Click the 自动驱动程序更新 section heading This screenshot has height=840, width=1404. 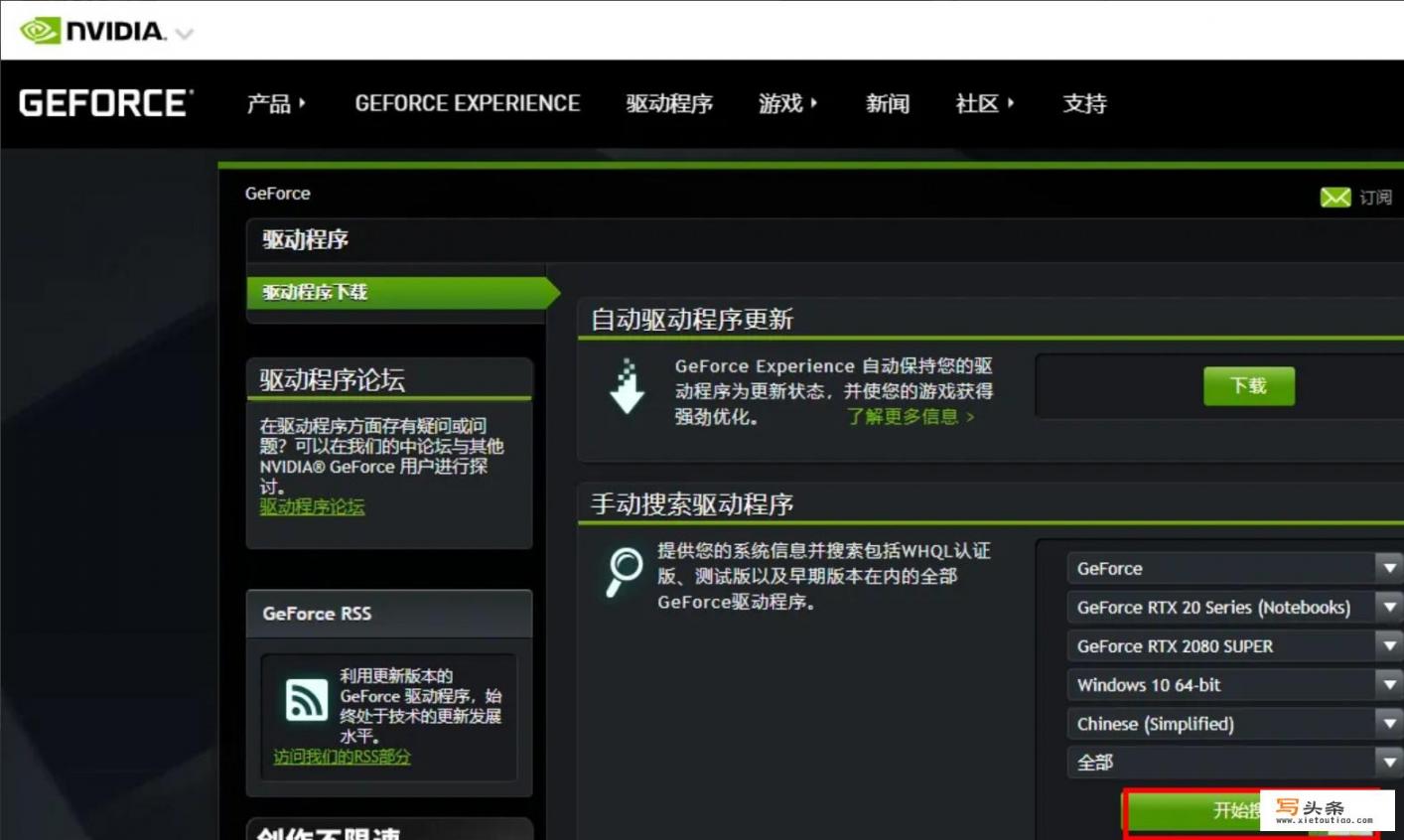pyautogui.click(x=692, y=320)
